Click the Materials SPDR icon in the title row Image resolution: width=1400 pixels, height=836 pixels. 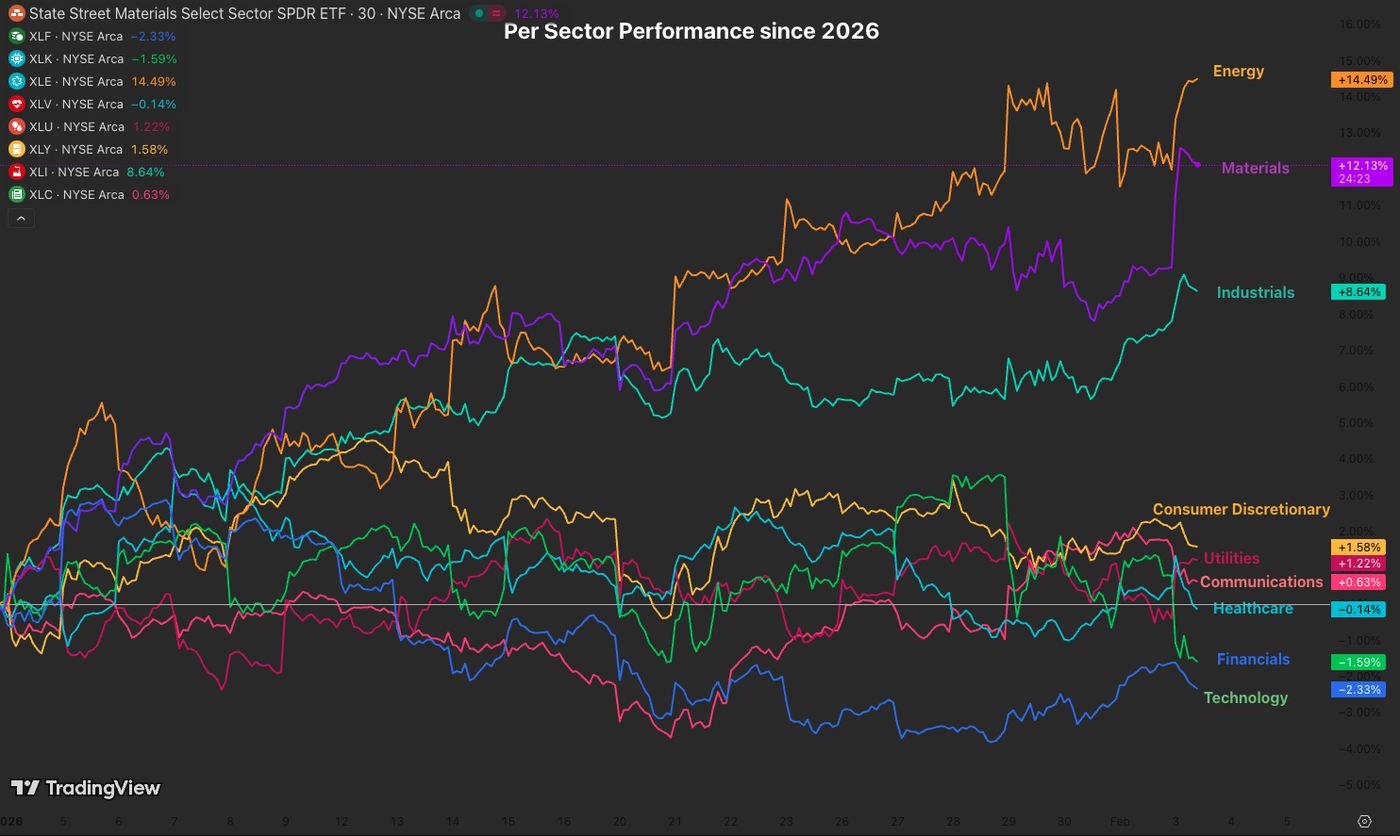(15, 13)
